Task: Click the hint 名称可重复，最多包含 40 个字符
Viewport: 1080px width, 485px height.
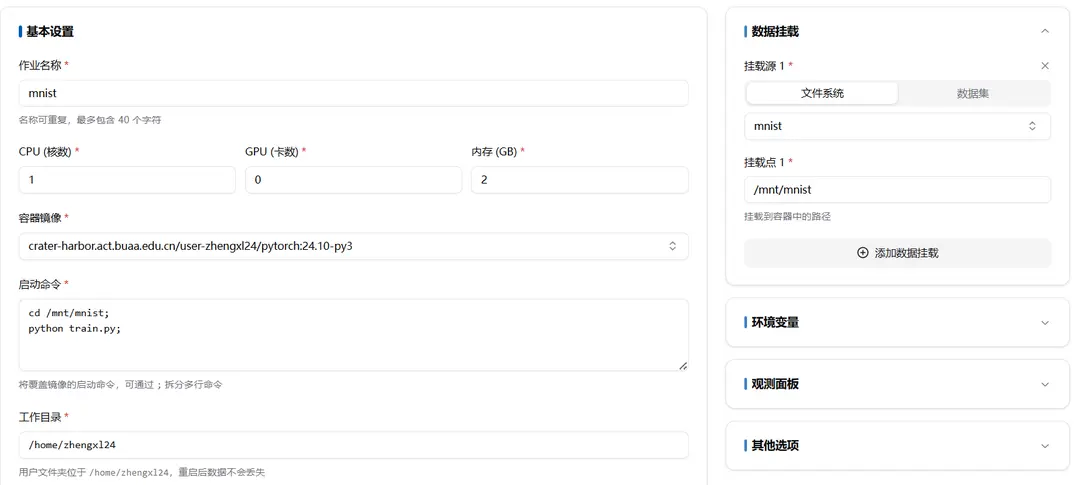Action: click(90, 120)
